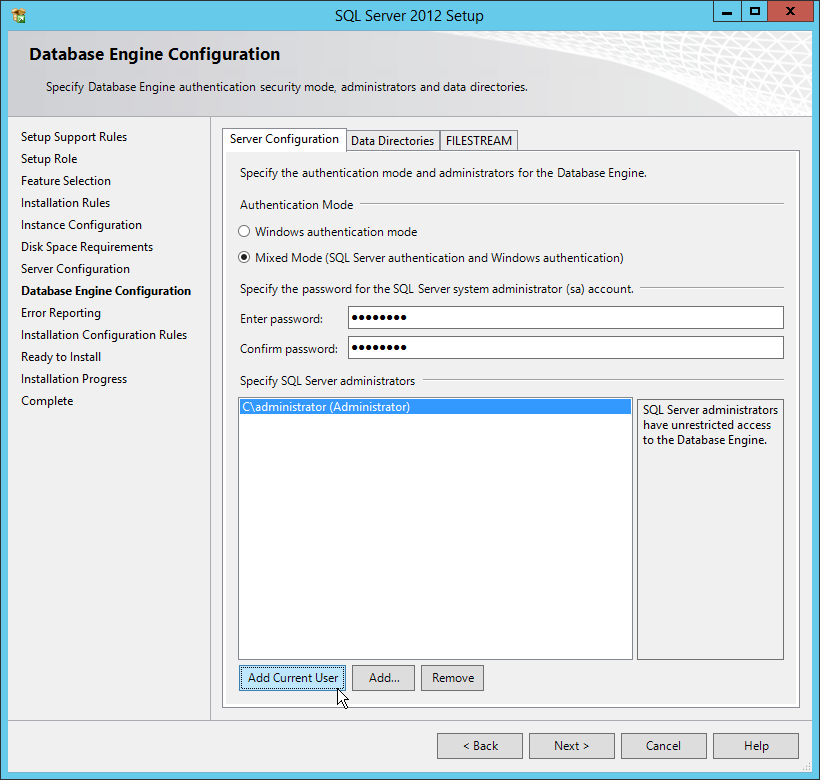
Task: Switch to the Data Directories tab
Action: 392,140
